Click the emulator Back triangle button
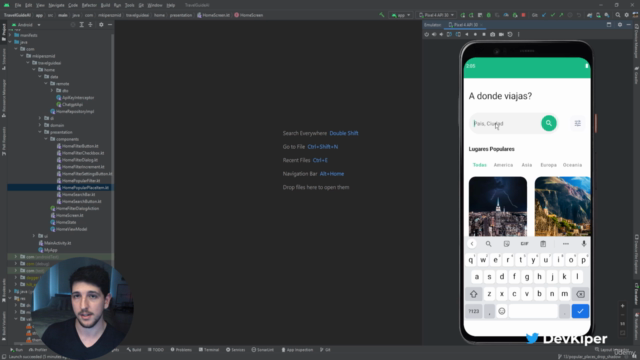 [467, 34]
